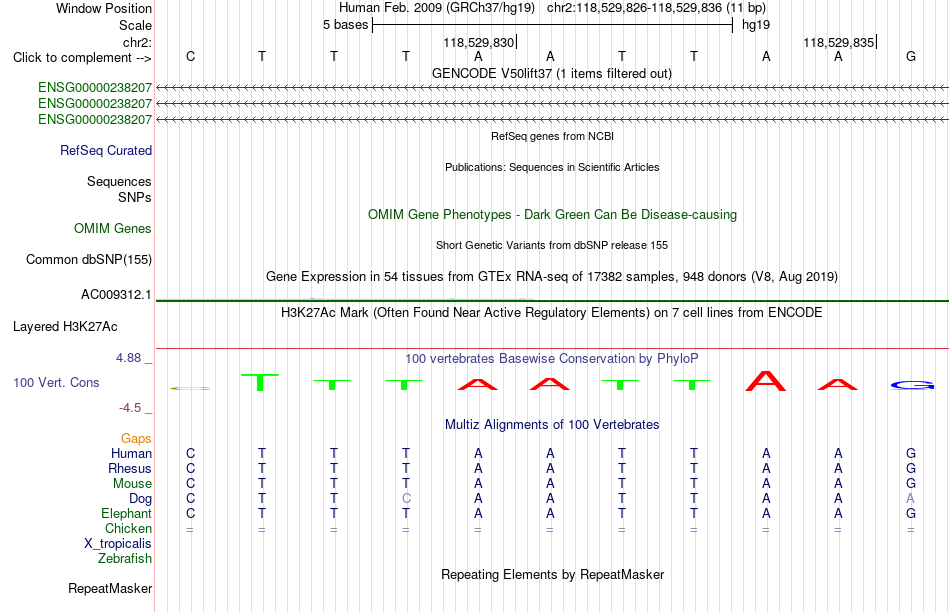Image resolution: width=950 pixels, height=612 pixels.
Task: Click base C in the complement sequence row
Action: pos(190,56)
